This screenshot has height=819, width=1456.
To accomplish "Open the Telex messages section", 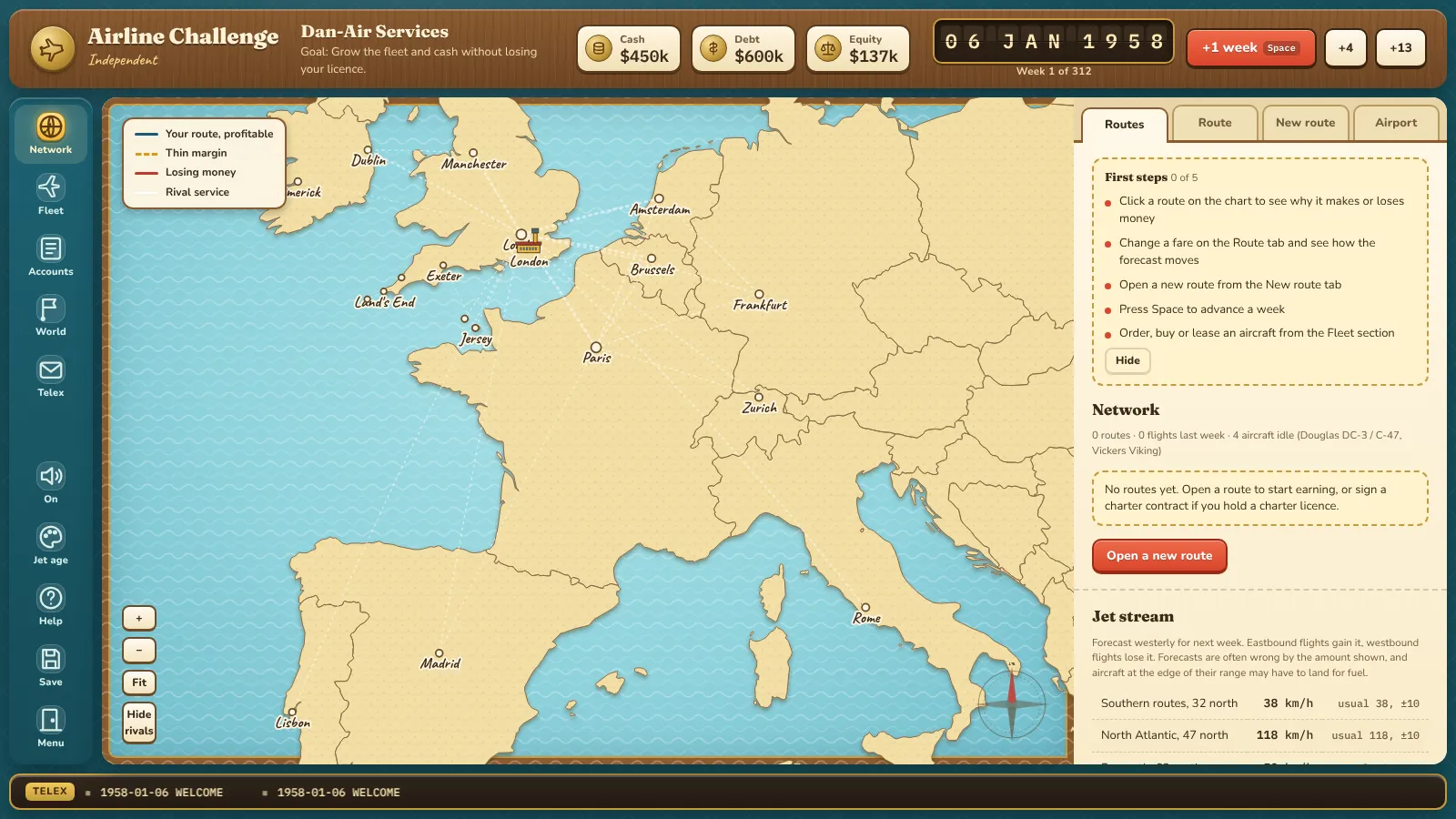I will tap(51, 377).
